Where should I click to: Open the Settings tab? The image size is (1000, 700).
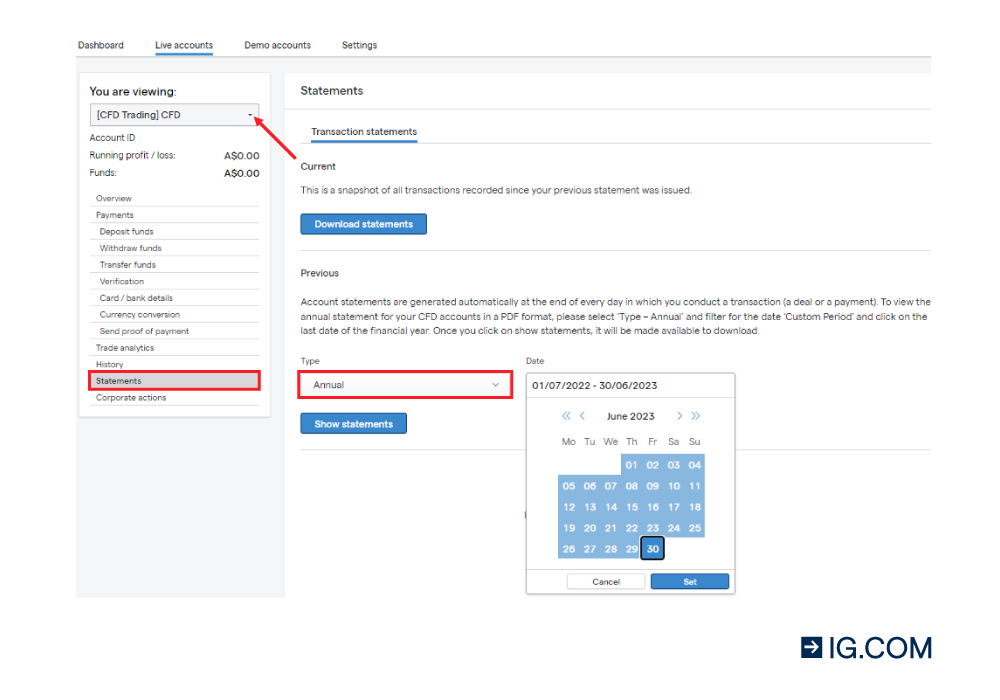click(x=359, y=45)
